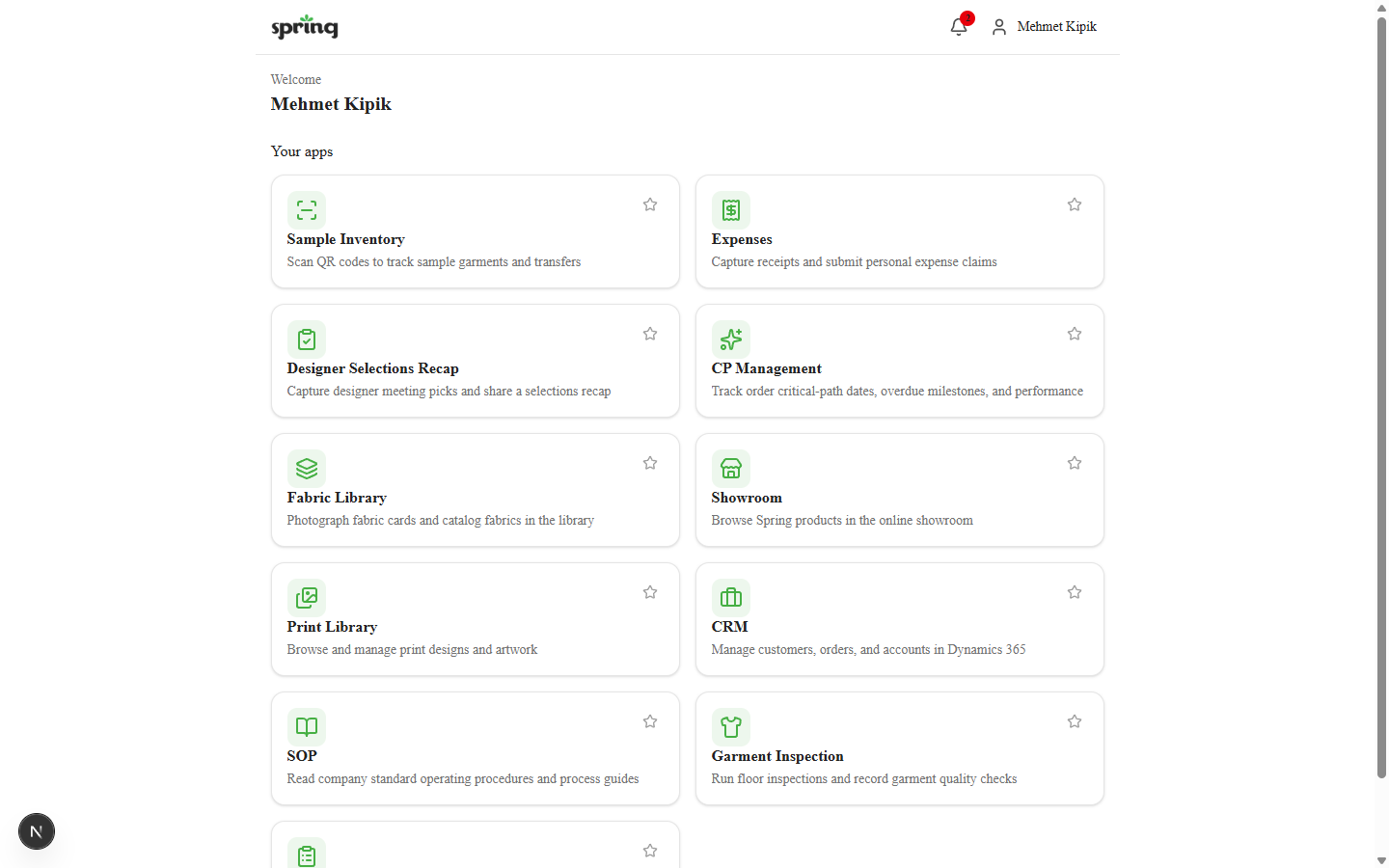Image resolution: width=1389 pixels, height=868 pixels.
Task: Click the user profile icon
Action: (999, 27)
